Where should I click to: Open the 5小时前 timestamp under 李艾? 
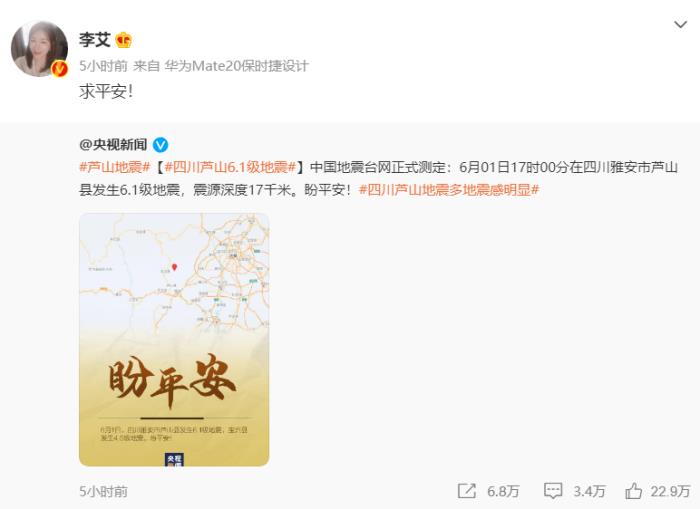pyautogui.click(x=103, y=67)
